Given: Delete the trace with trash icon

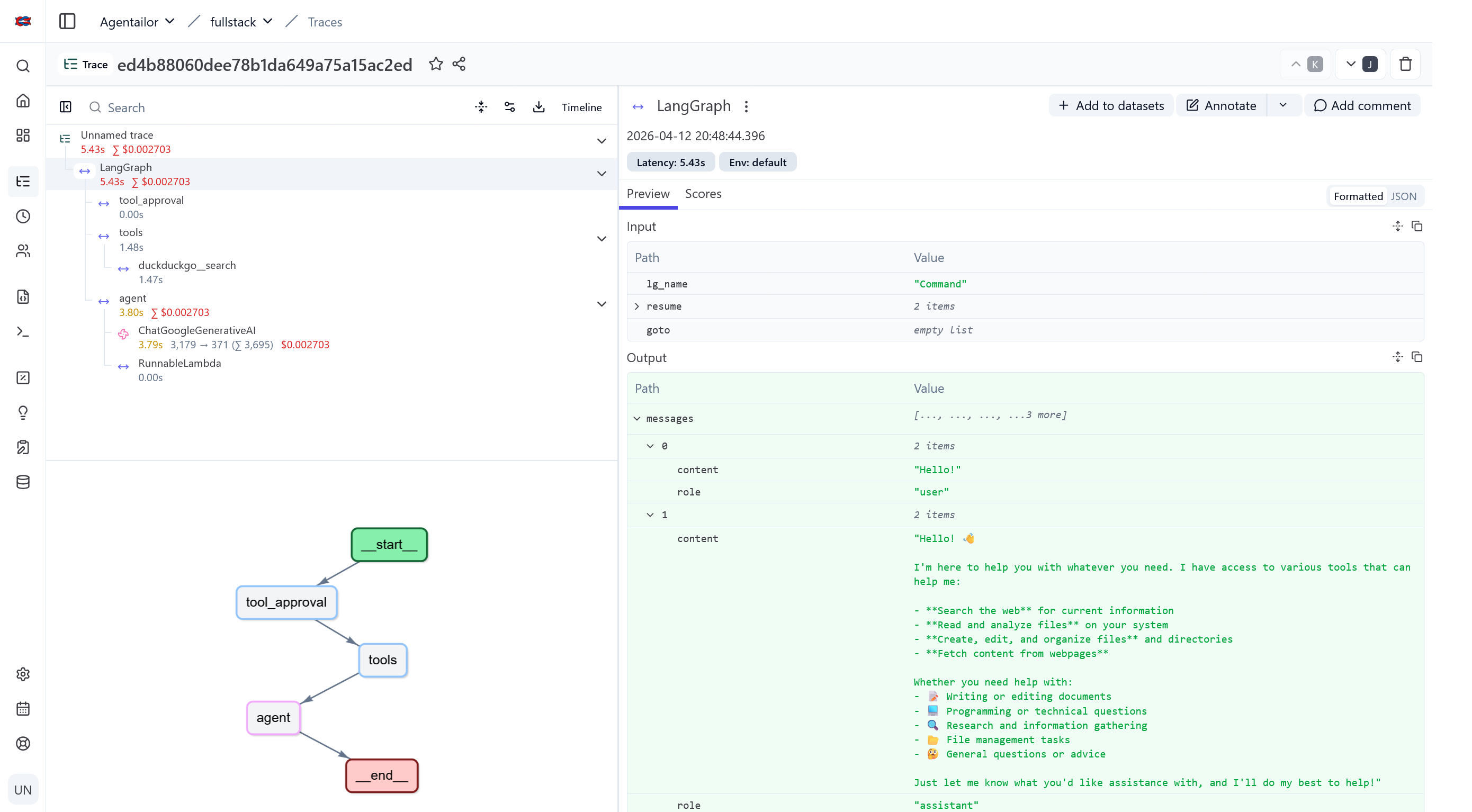Looking at the screenshot, I should [1405, 64].
